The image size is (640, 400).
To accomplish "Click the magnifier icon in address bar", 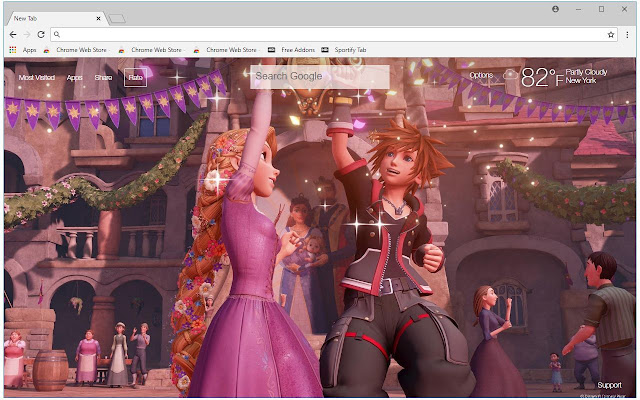I will [57, 35].
